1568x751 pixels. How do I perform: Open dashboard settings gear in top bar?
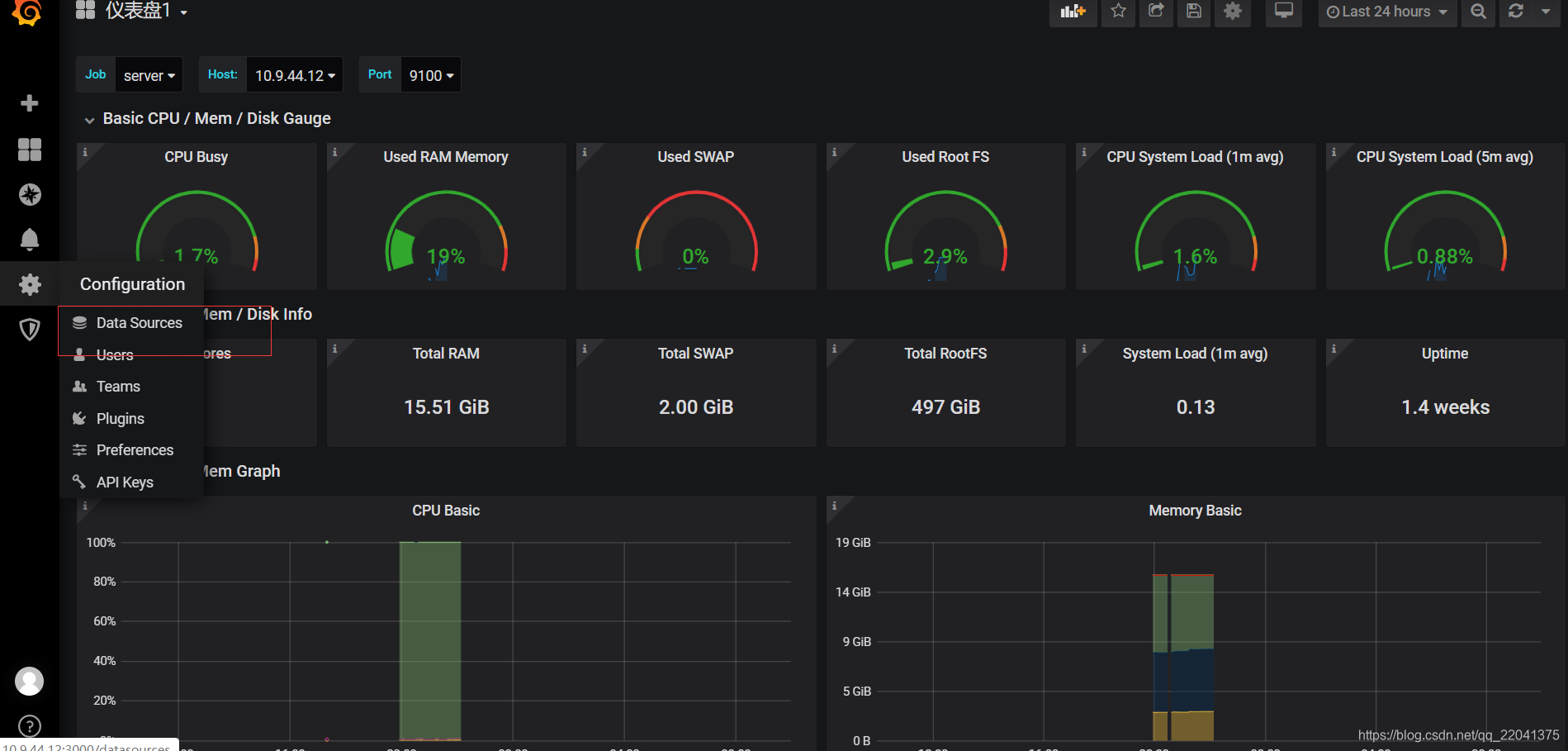point(1233,12)
